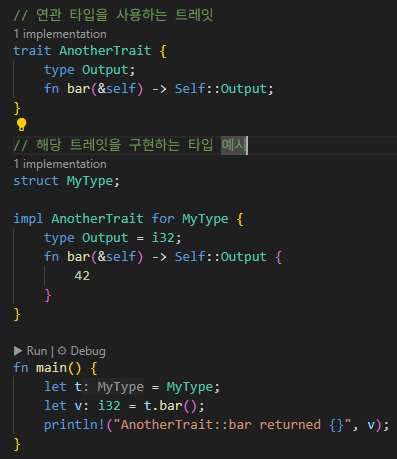
Task: Open '1 implementation' lens above struct MyType
Action: tap(60, 164)
